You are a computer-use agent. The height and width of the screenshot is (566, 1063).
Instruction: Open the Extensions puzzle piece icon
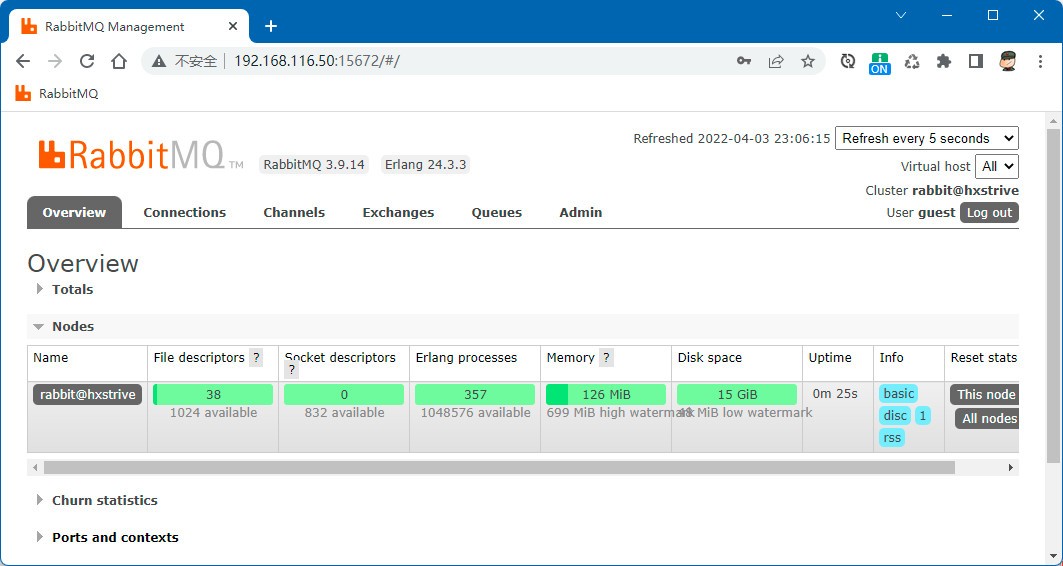point(944,62)
